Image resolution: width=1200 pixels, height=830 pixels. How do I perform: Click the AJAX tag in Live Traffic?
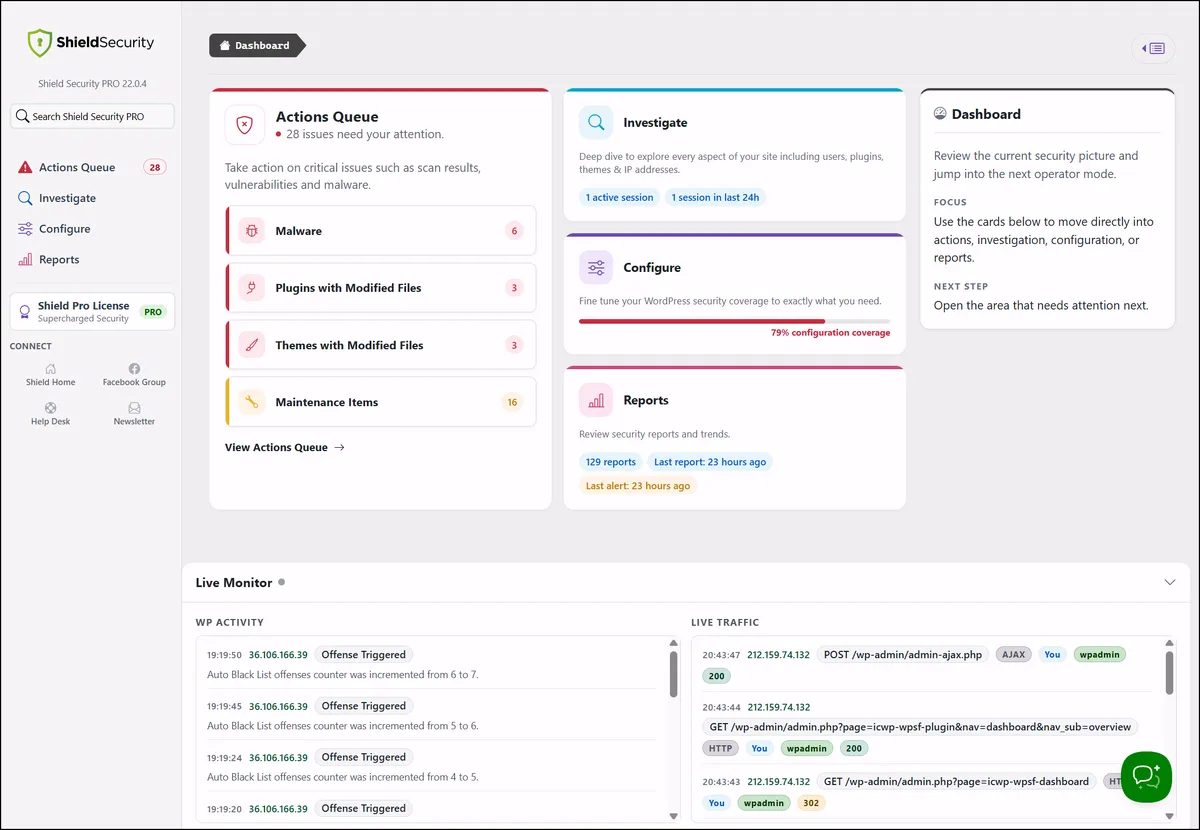click(x=1014, y=655)
